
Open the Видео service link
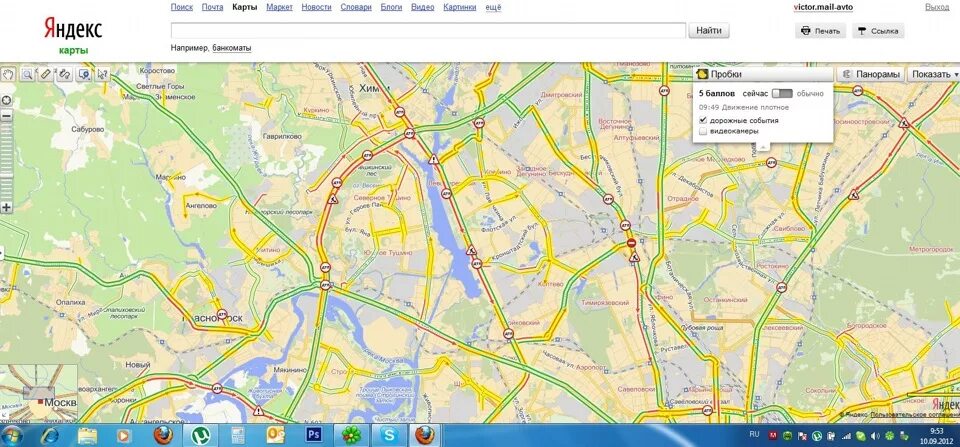pyautogui.click(x=422, y=7)
